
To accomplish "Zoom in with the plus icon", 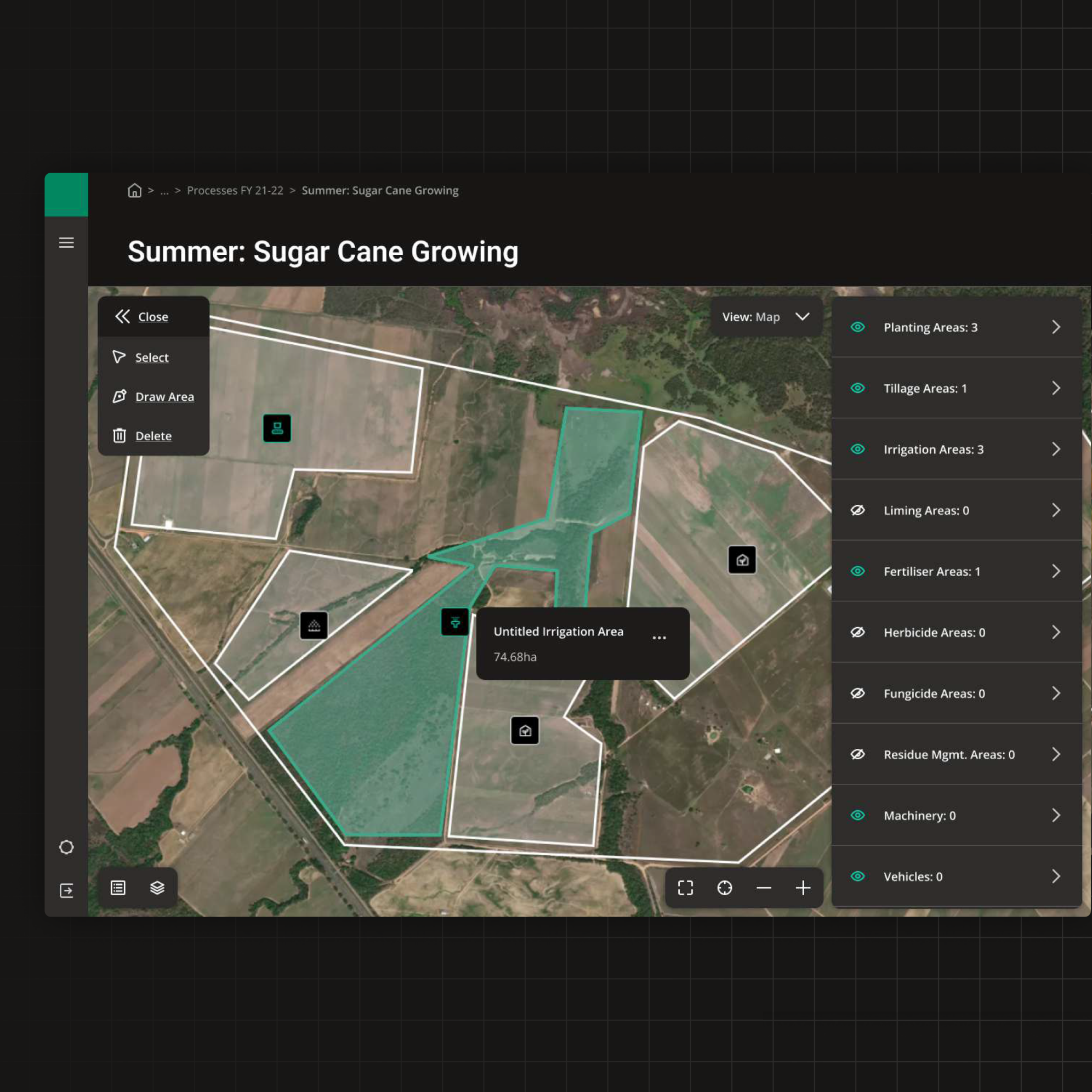I will (x=803, y=888).
